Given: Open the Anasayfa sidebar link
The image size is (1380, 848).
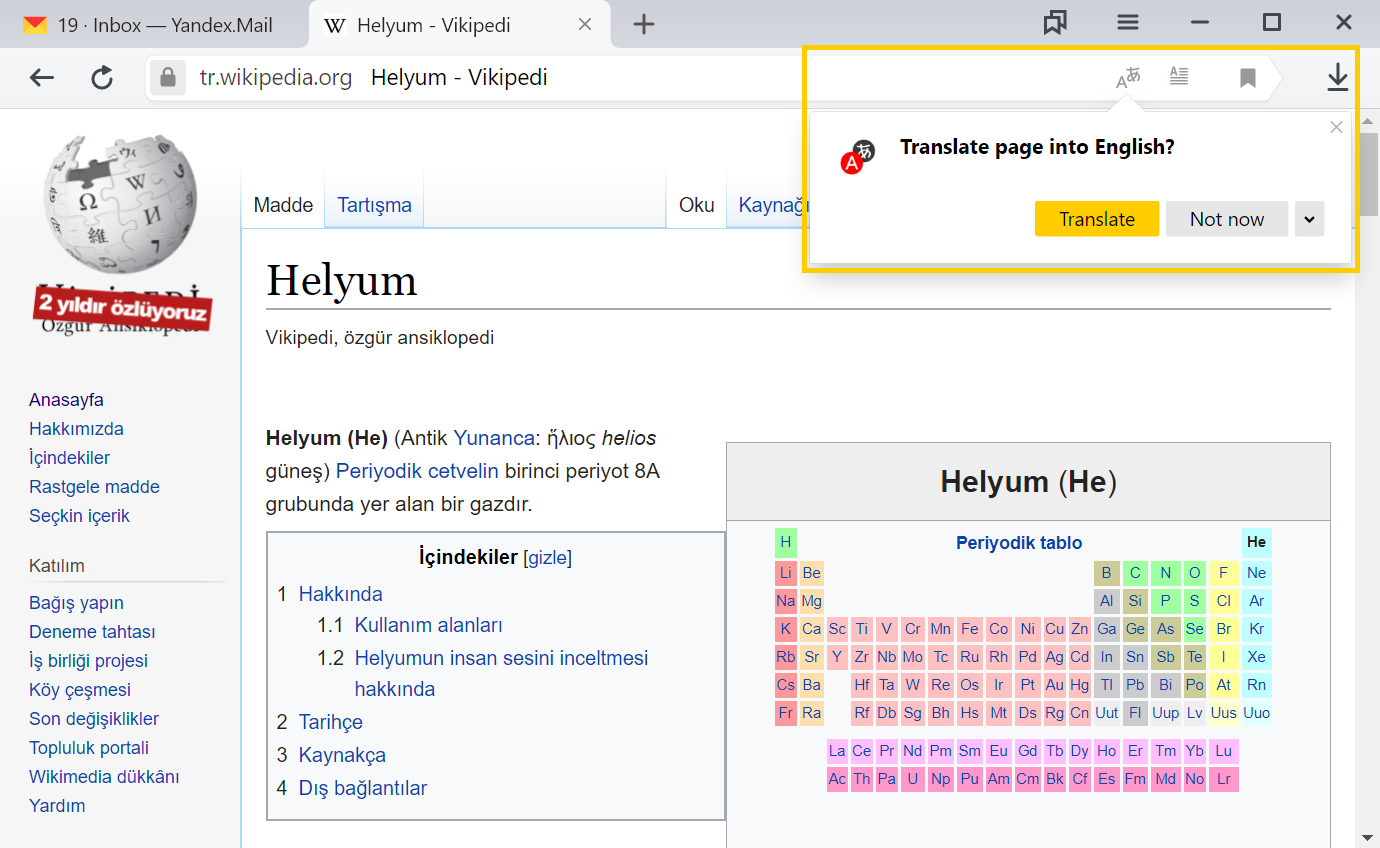Looking at the screenshot, I should [67, 400].
